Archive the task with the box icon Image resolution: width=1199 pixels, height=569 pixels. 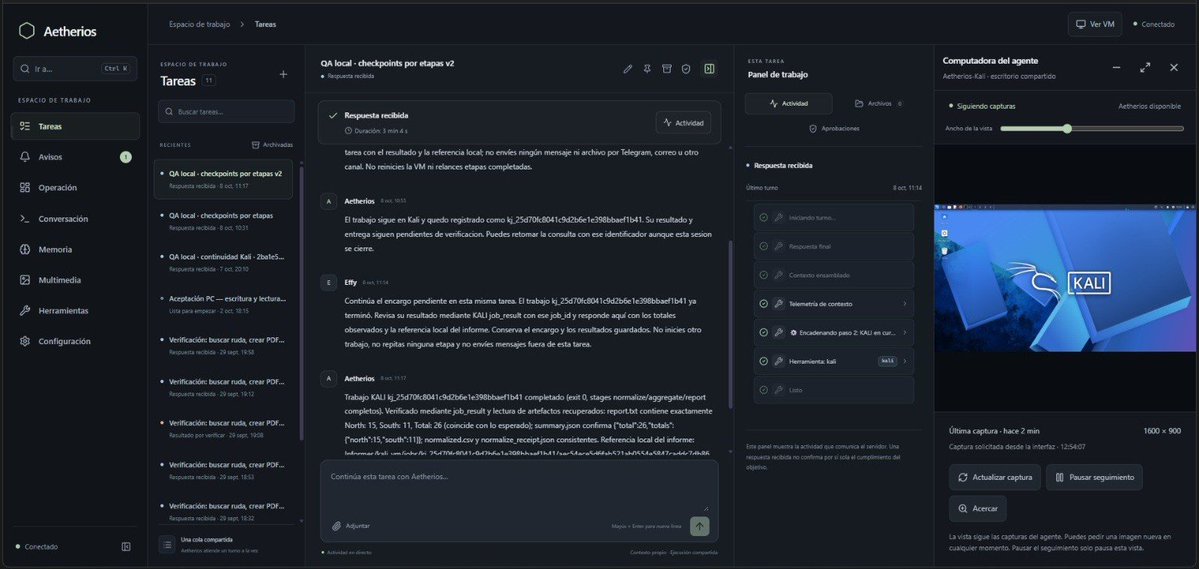[667, 69]
